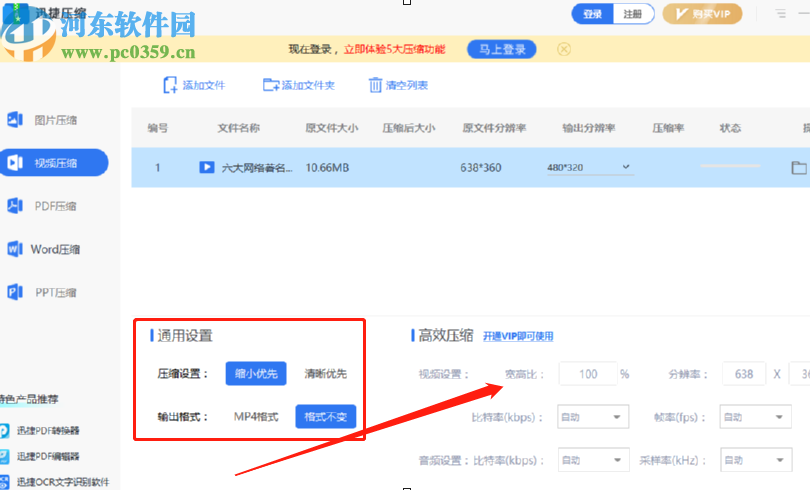Click the 迅捷PDF转换器 icon
Screen dimensions: 810x490
click(x=4, y=431)
